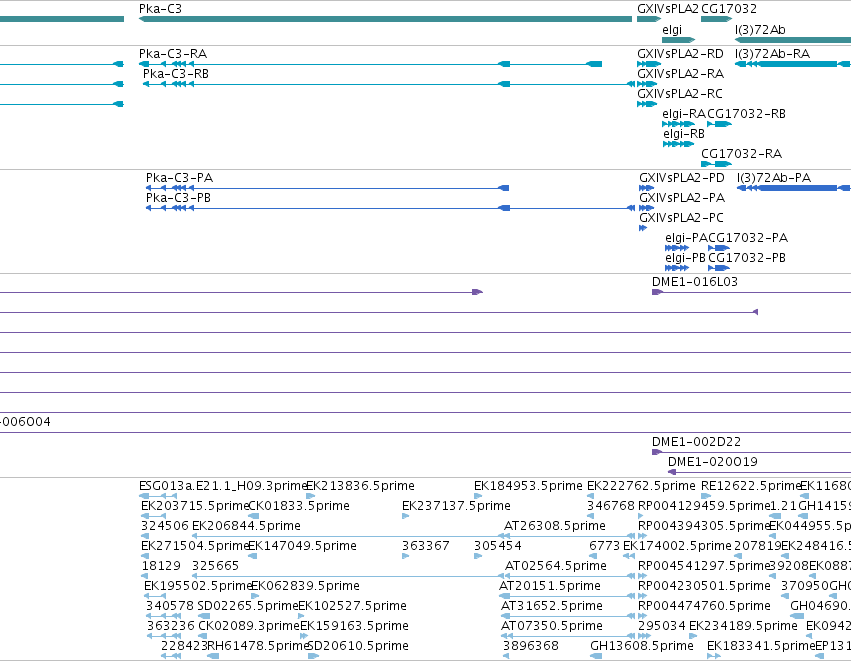Select the elgi gene feature

[678, 40]
